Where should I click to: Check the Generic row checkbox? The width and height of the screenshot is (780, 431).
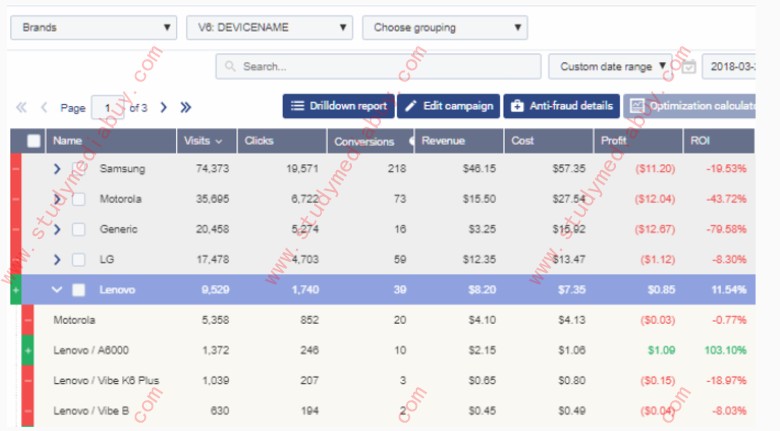(79, 229)
